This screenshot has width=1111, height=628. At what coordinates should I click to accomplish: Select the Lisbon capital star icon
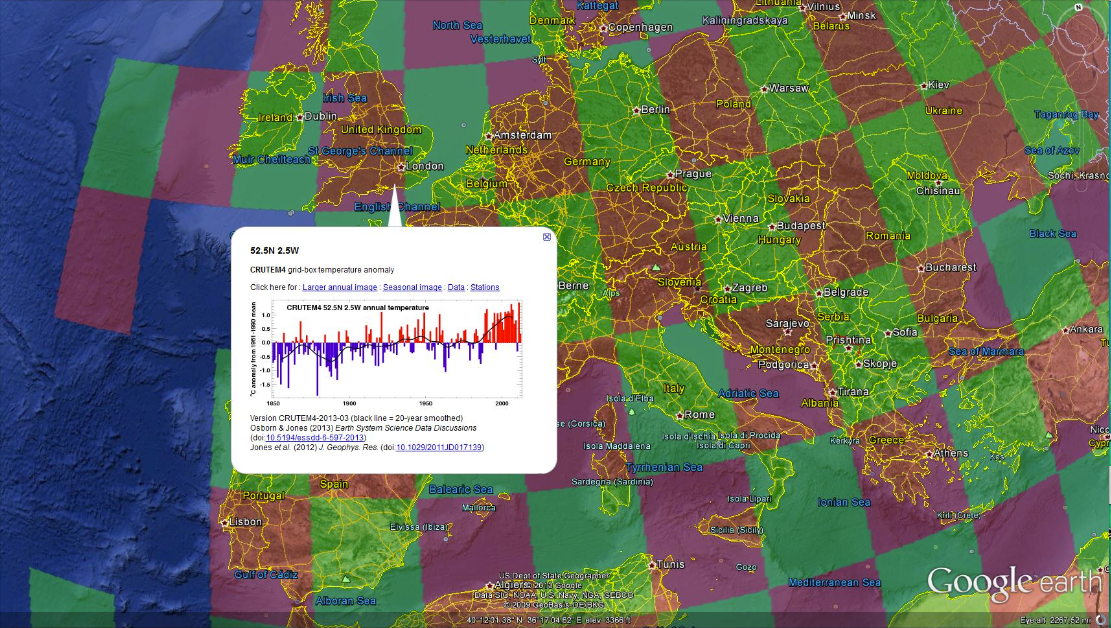pos(225,522)
